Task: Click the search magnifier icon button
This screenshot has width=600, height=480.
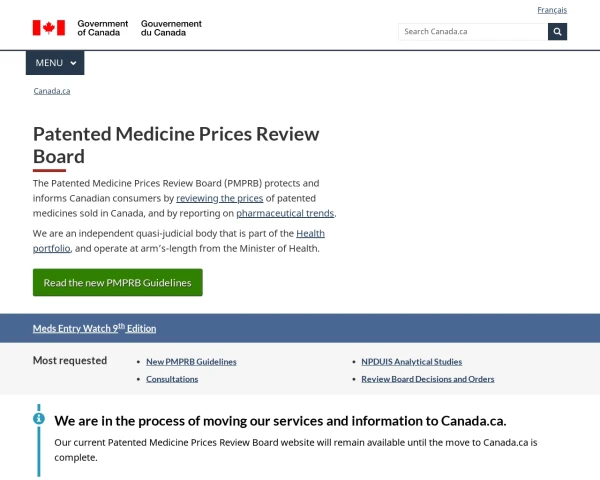Action: pos(557,31)
